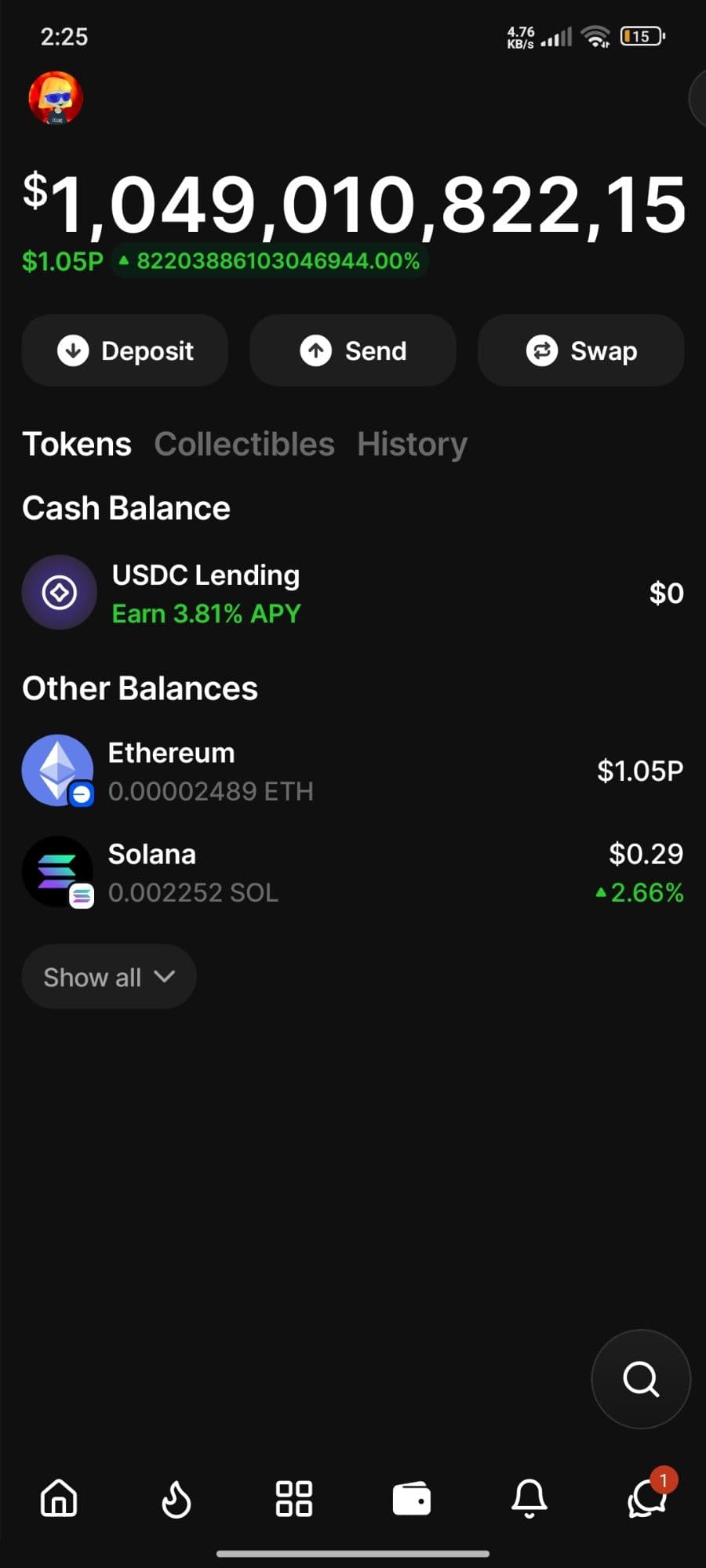Tap the profile avatar picture
The width and height of the screenshot is (706, 1568).
tap(56, 99)
